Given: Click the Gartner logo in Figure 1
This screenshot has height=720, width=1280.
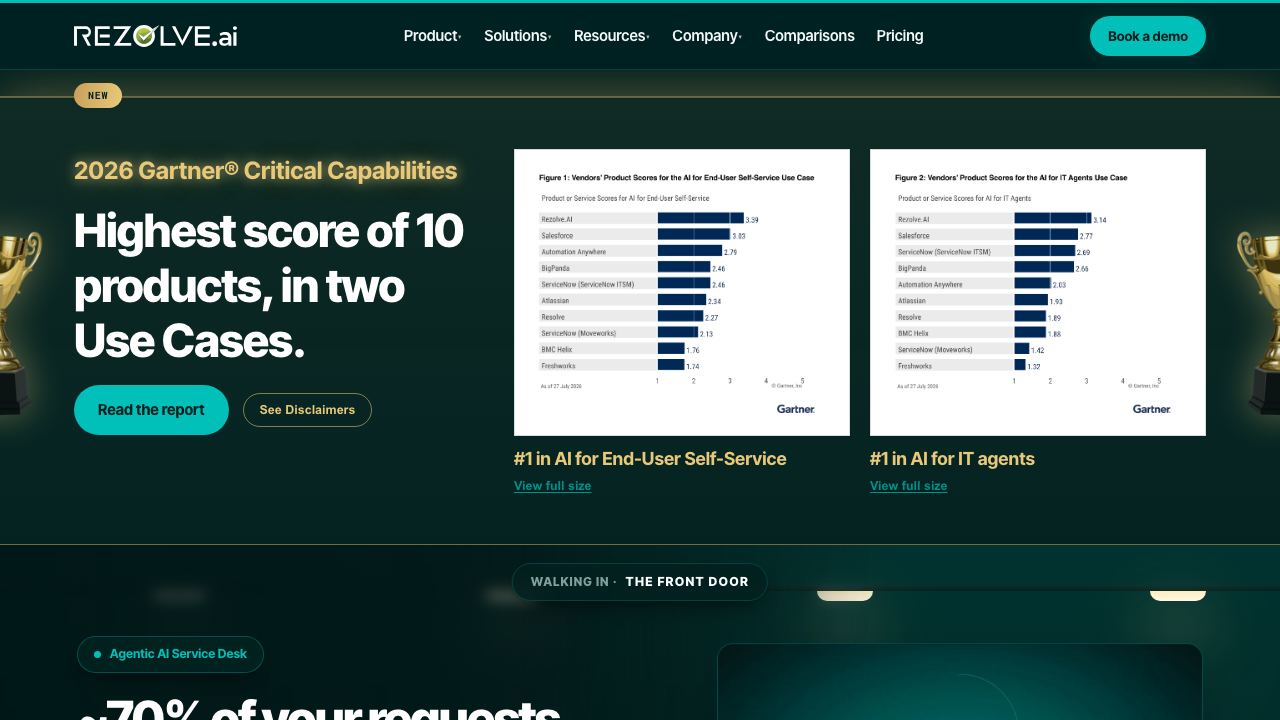Looking at the screenshot, I should (x=796, y=409).
